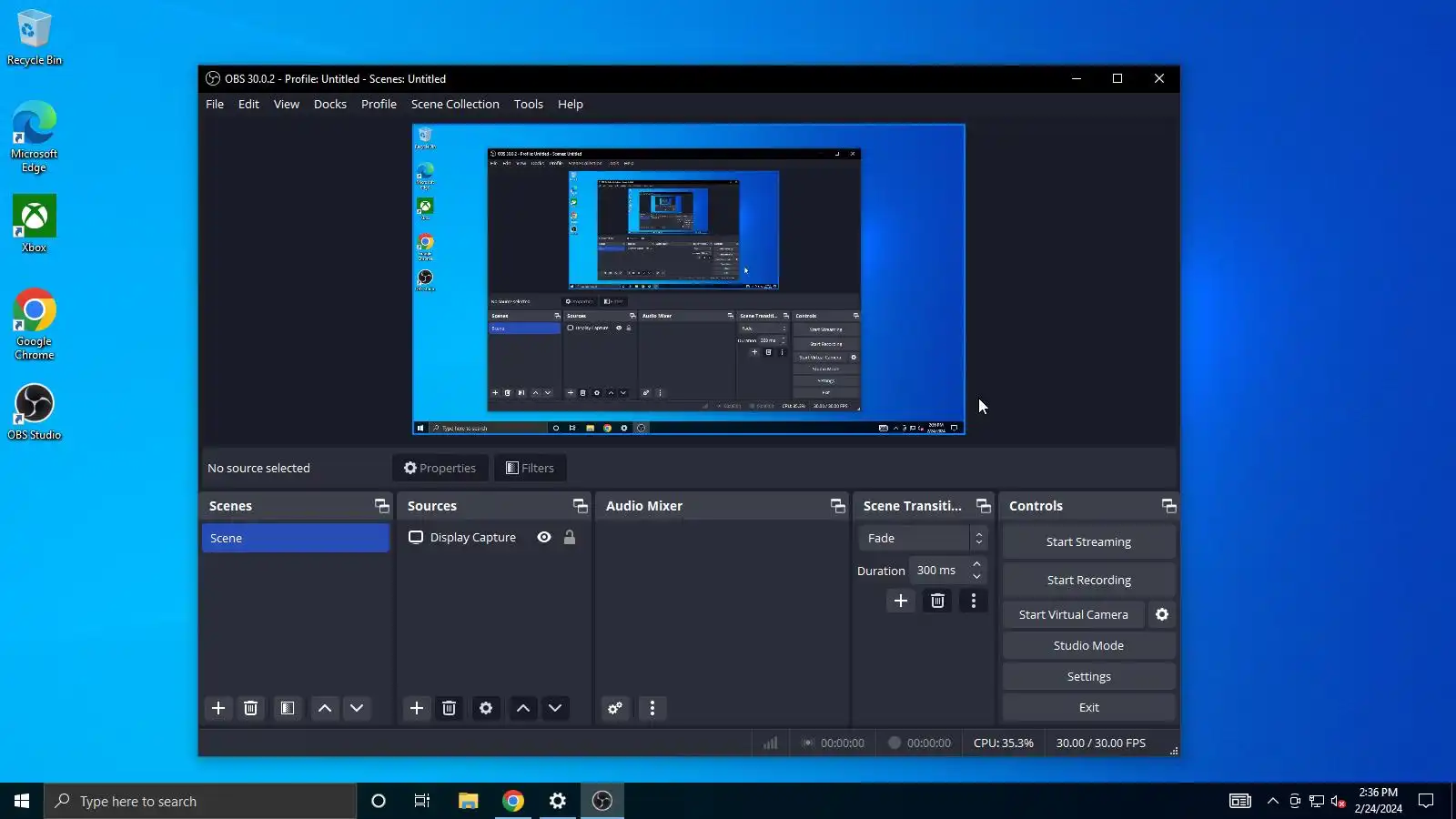Open the notification center icon
Screen dimensions: 1456x819
pos(1426,801)
